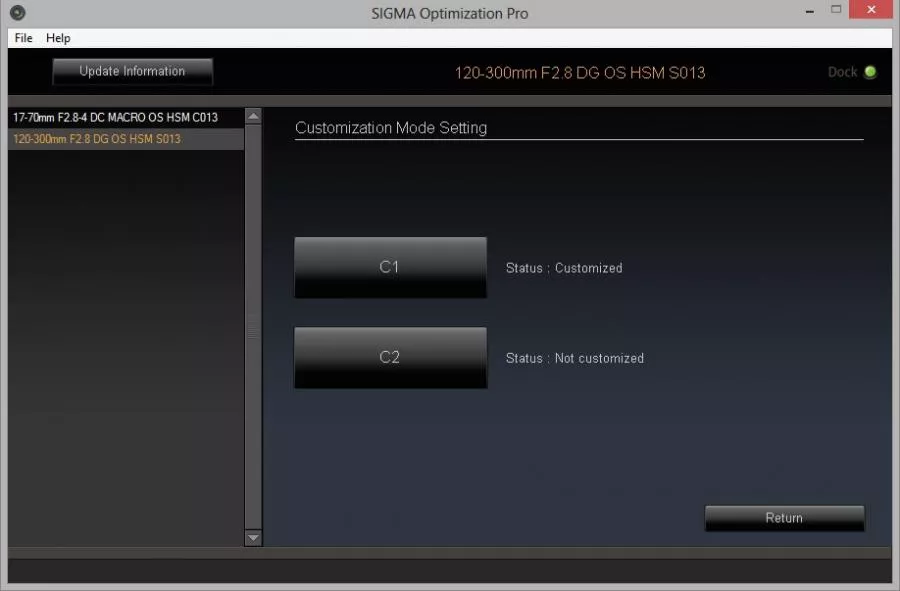Click the "Status : Customized" label
The width and height of the screenshot is (900, 591).
pyautogui.click(x=564, y=268)
